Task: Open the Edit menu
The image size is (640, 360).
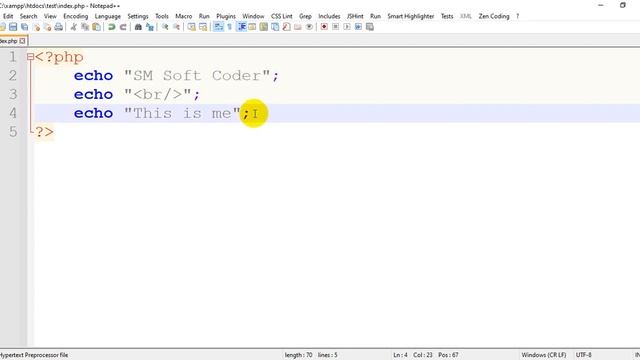Action: [x=8, y=16]
